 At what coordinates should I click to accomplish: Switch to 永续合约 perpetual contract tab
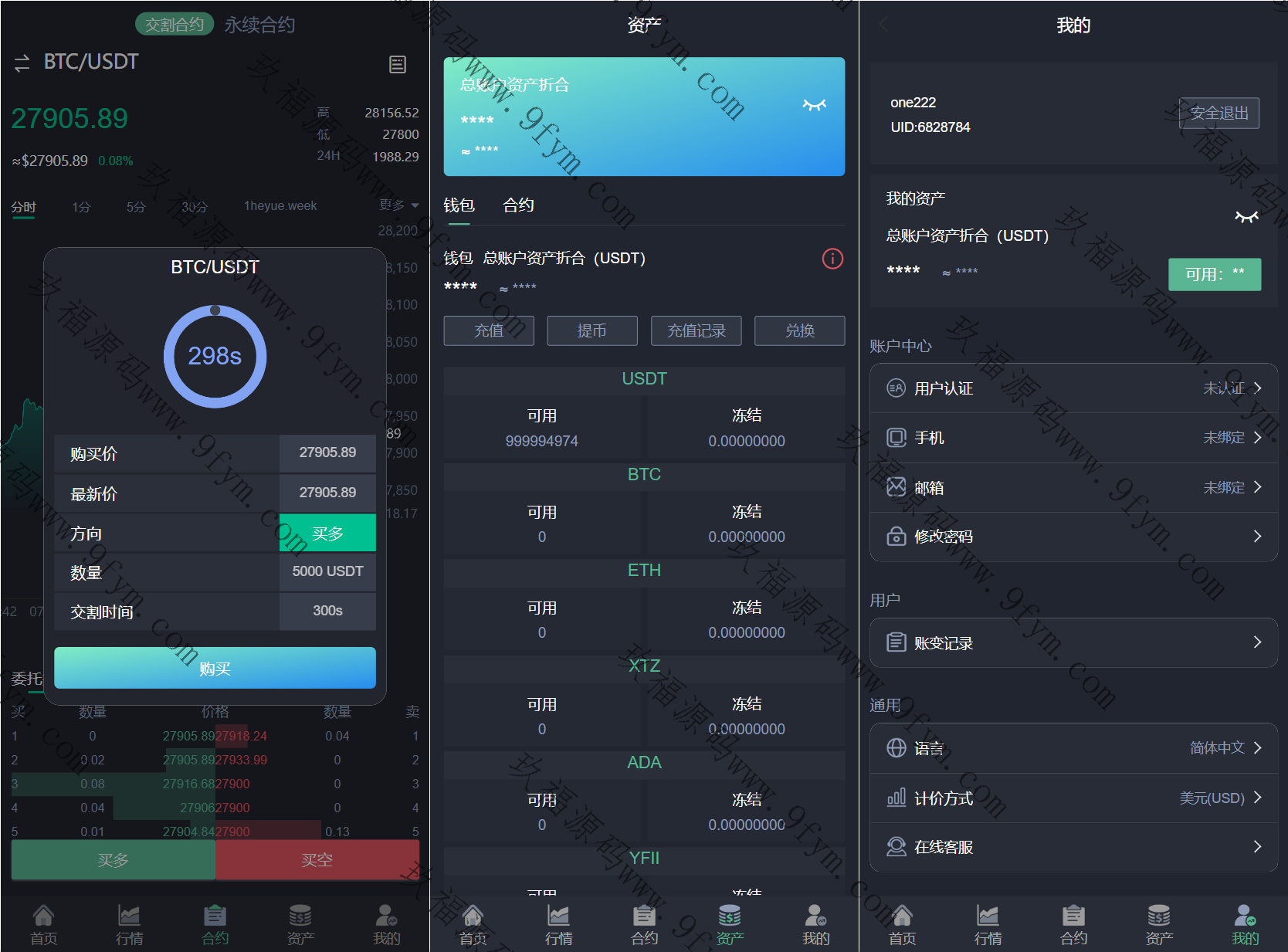[259, 25]
